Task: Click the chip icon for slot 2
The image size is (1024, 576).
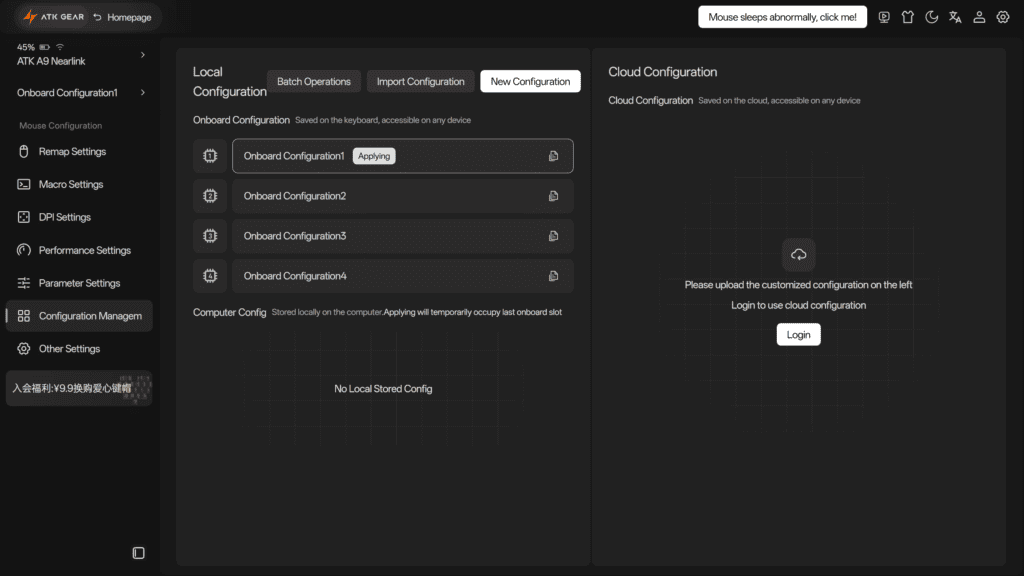Action: (210, 196)
